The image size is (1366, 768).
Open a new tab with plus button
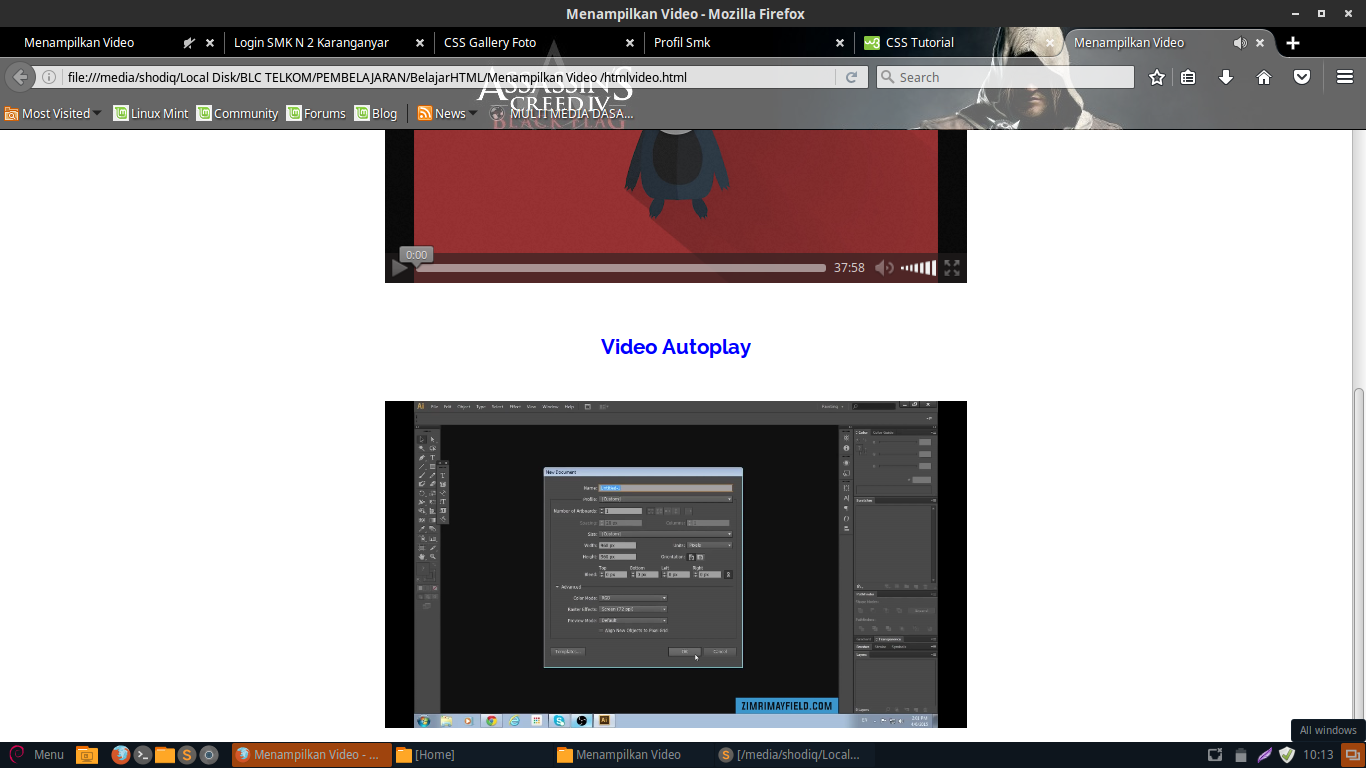tap(1293, 43)
